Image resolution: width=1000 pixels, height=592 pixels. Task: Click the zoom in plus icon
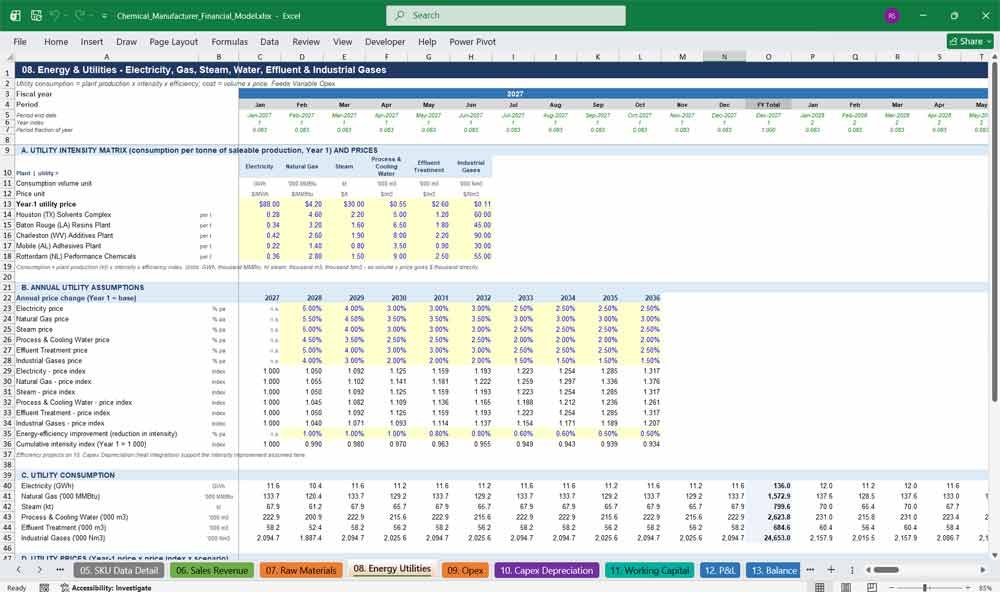click(966, 588)
